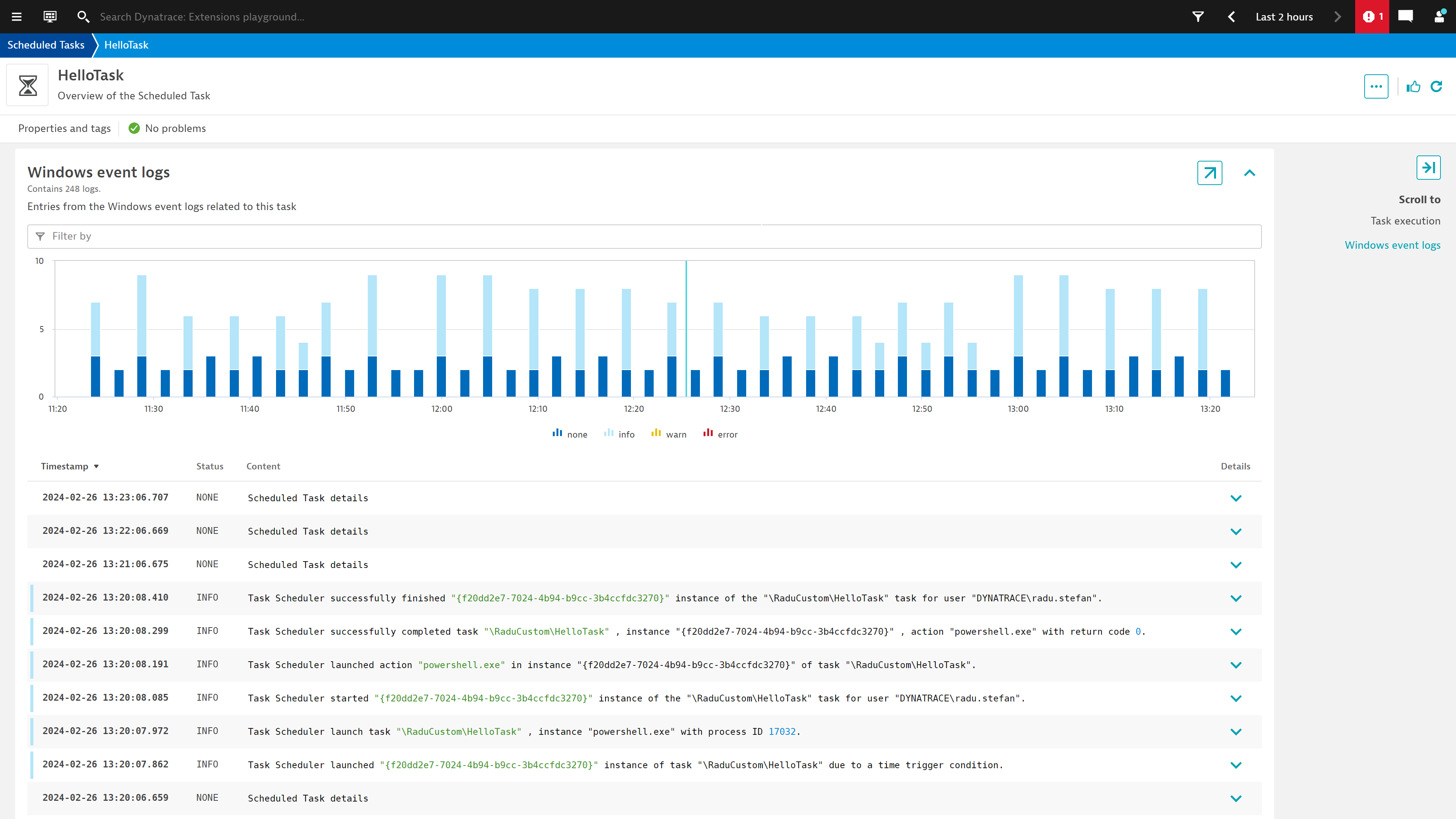Click the Content column header

tap(263, 466)
